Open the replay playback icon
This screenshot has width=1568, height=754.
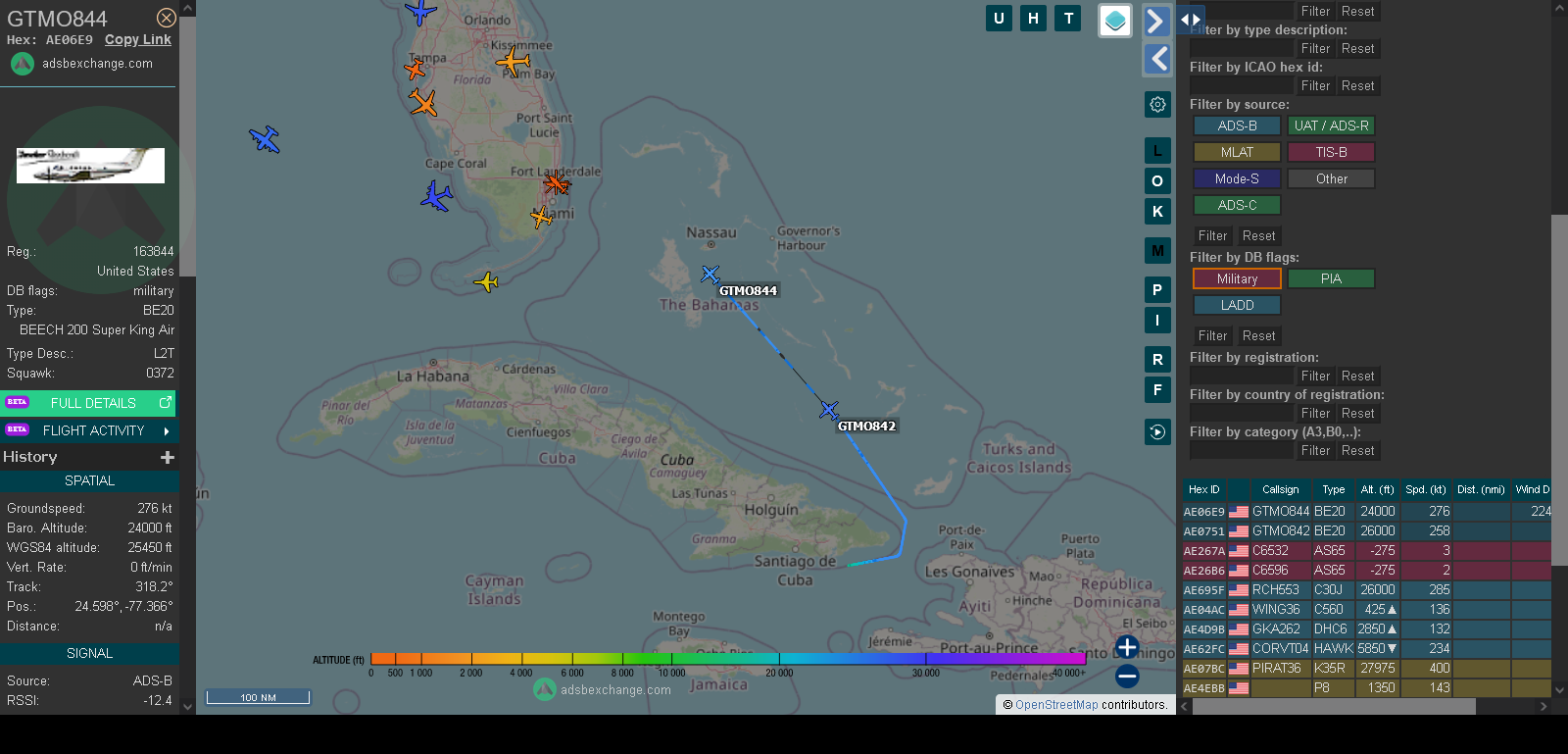pyautogui.click(x=1157, y=431)
